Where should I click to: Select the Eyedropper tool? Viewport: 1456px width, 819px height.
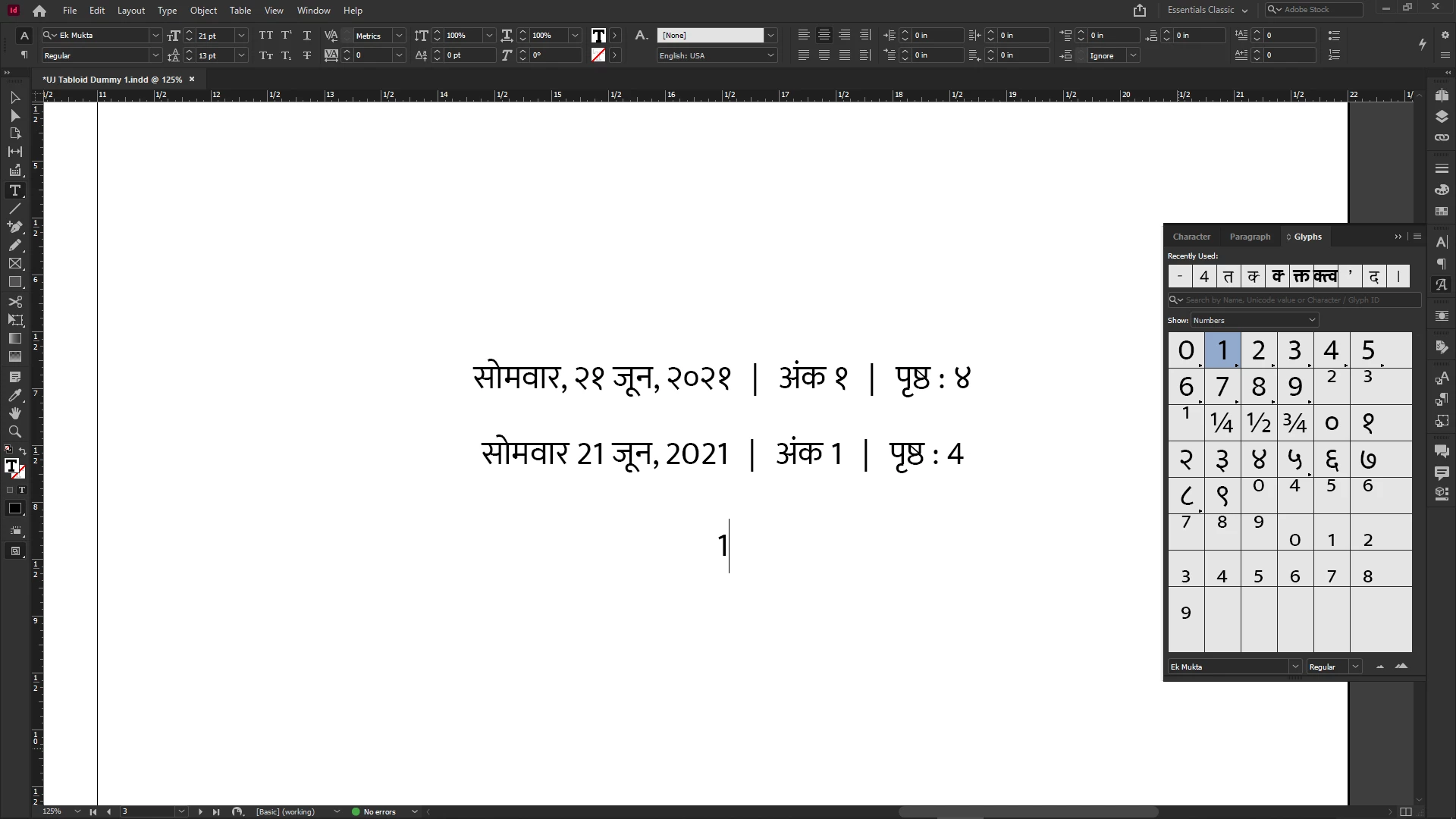tap(14, 395)
